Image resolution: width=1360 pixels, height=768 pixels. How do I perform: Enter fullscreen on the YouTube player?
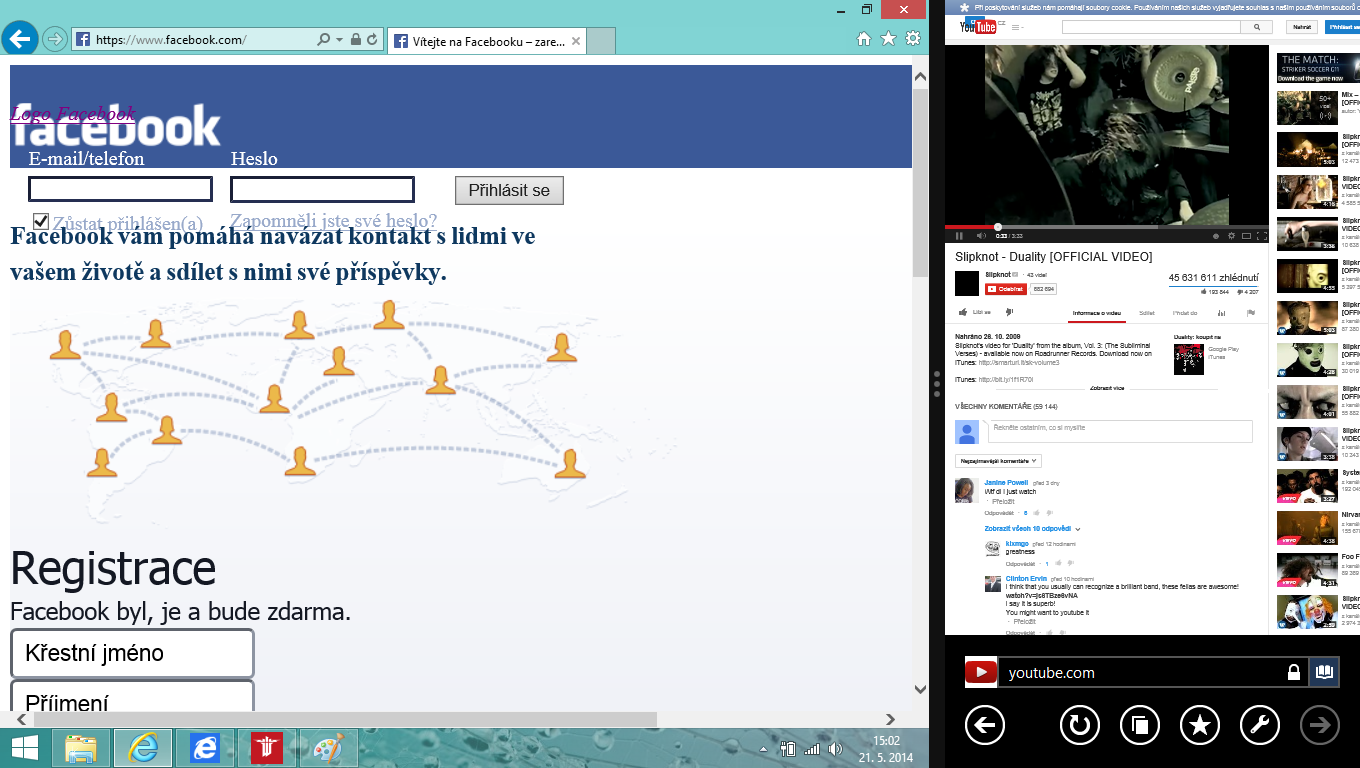[x=1261, y=236]
